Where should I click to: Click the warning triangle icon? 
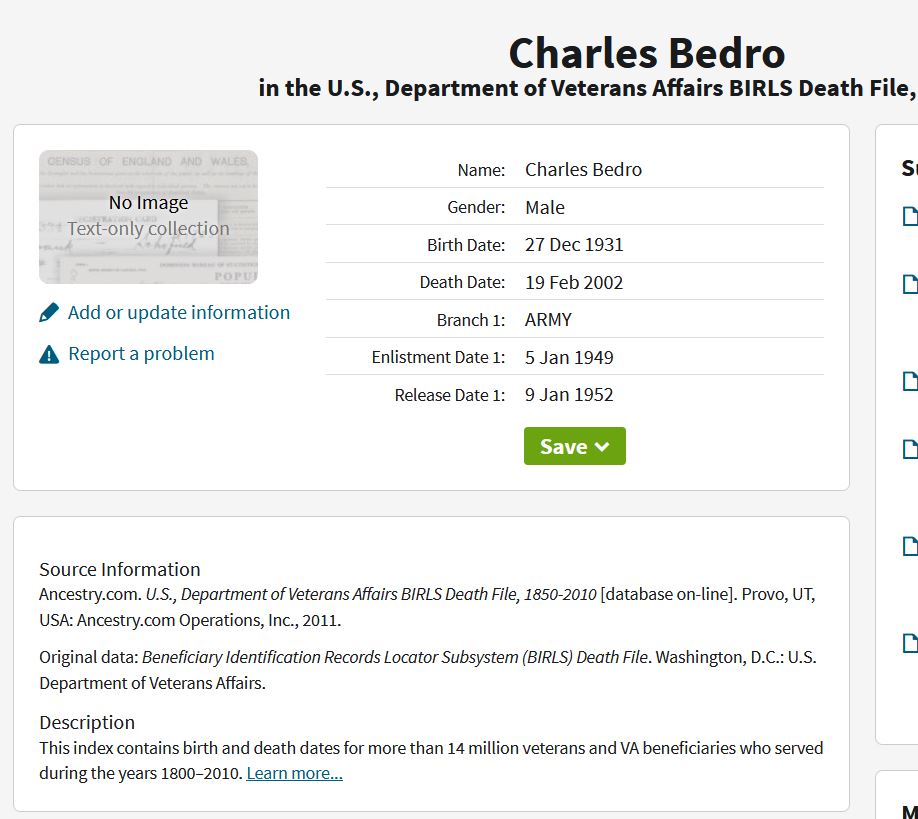point(49,354)
